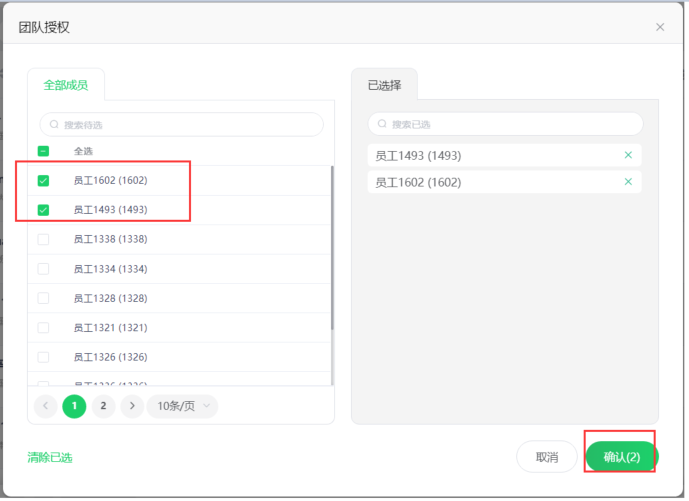
Task: Toggle the 全选 select-all checkbox
Action: [x=43, y=151]
